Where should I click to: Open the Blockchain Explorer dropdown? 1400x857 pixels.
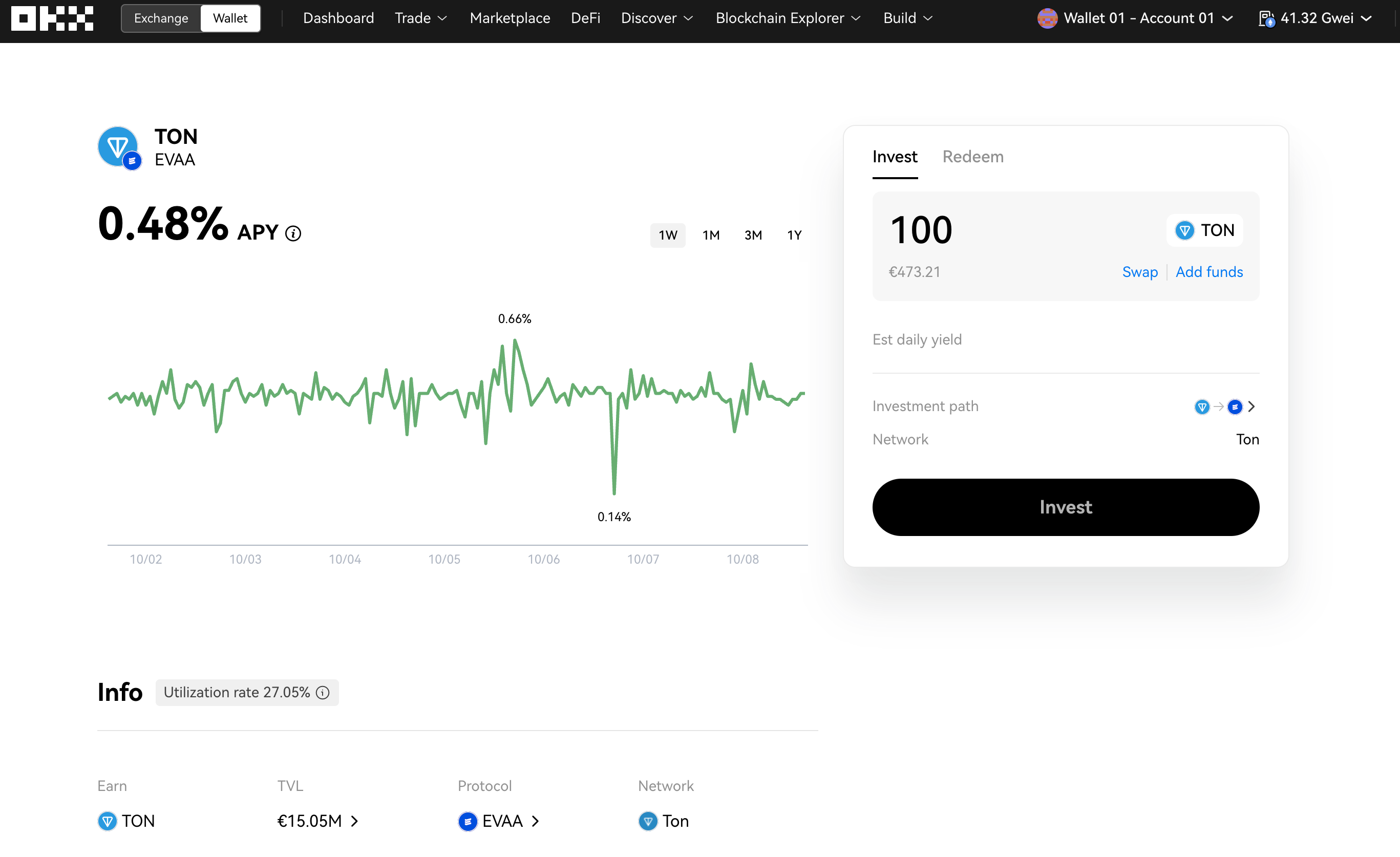(x=788, y=18)
